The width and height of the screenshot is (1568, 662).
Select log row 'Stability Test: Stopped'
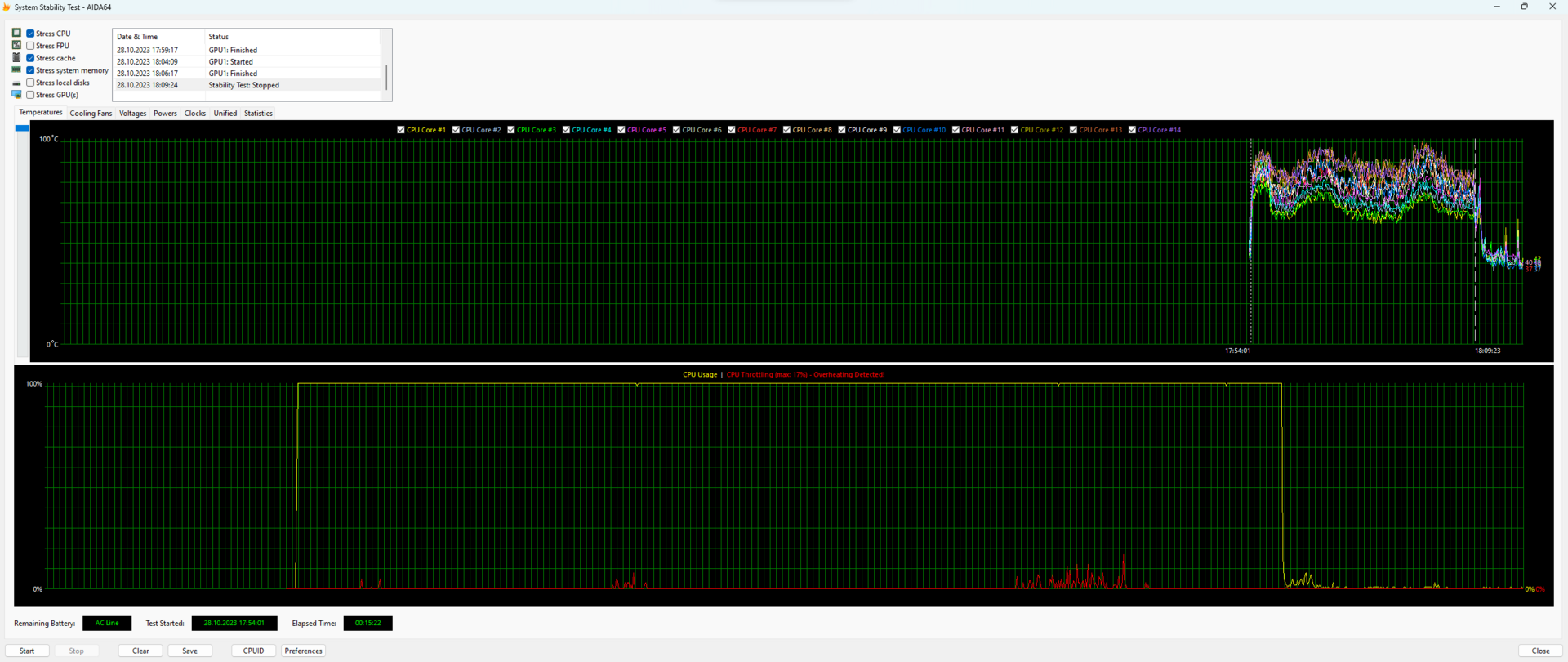(x=247, y=85)
